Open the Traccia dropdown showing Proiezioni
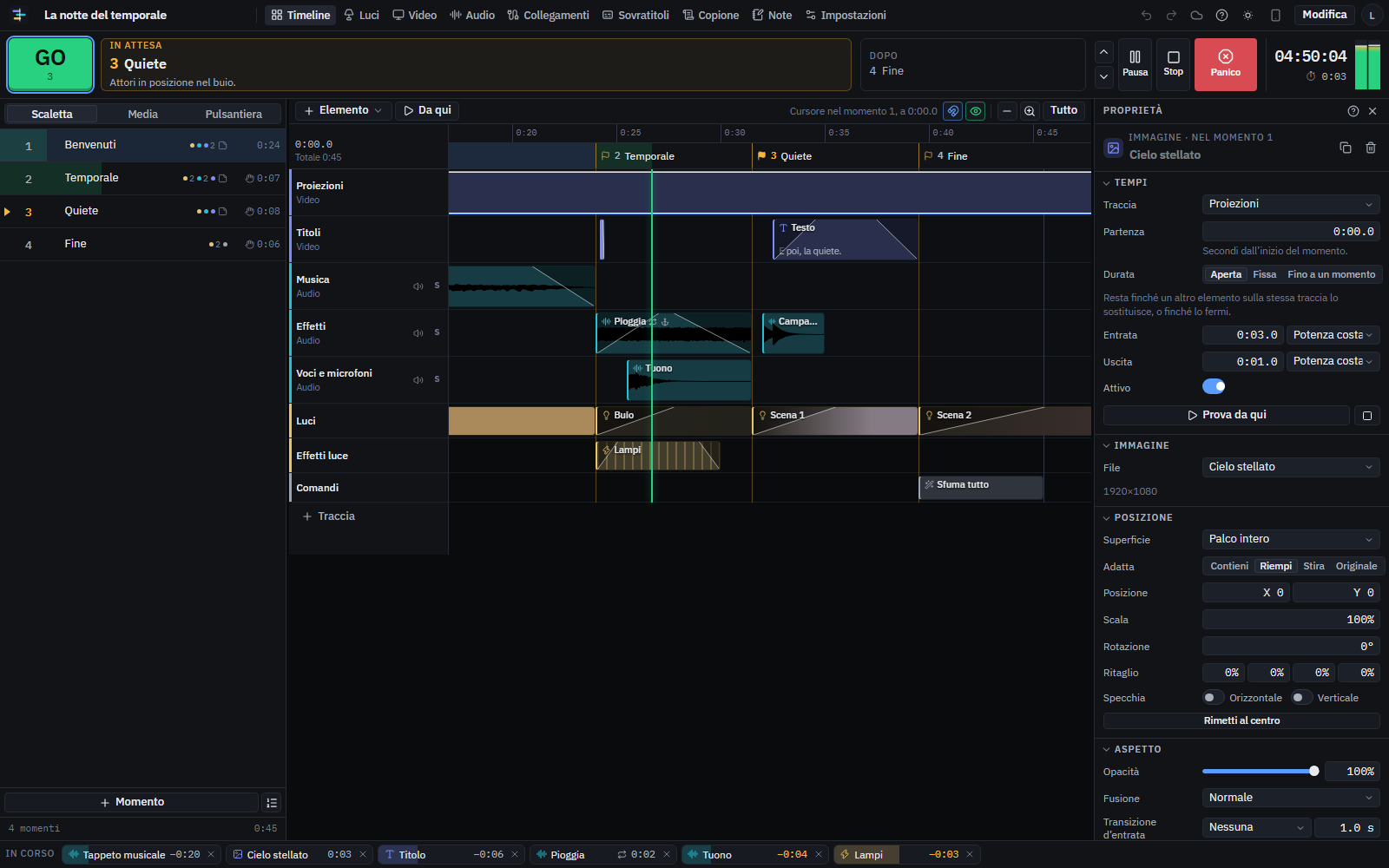 1291,204
